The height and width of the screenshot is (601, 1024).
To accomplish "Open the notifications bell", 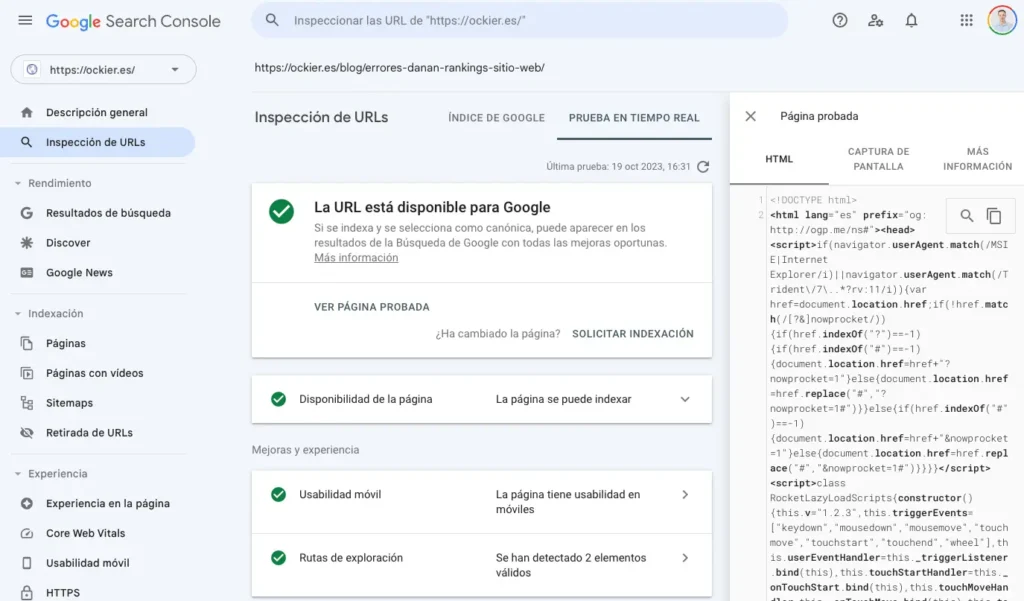I will point(911,20).
